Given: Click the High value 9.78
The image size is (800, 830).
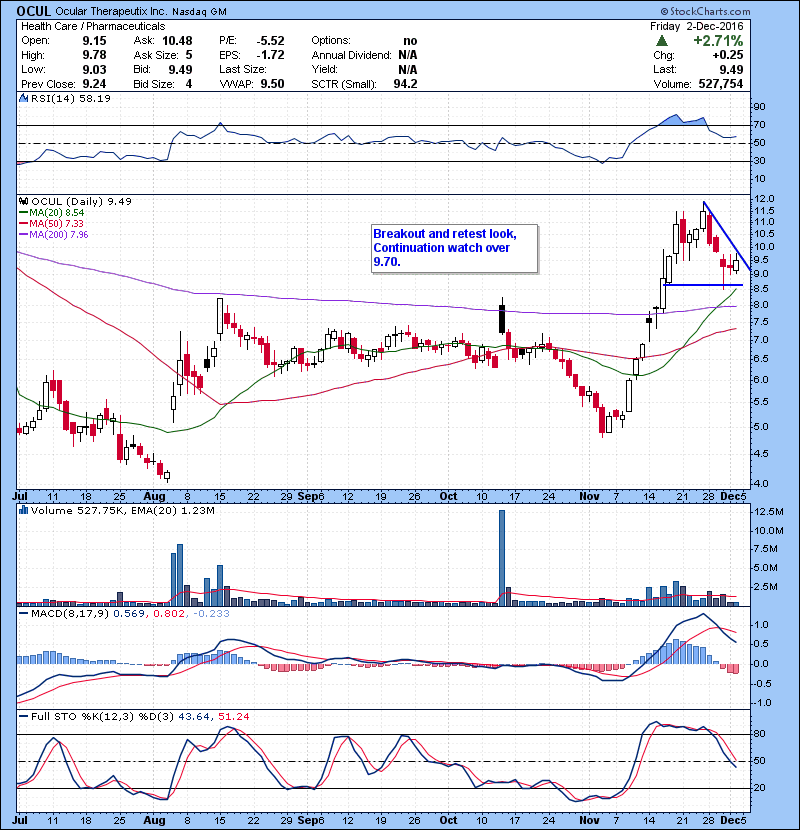Looking at the screenshot, I should 94,55.
